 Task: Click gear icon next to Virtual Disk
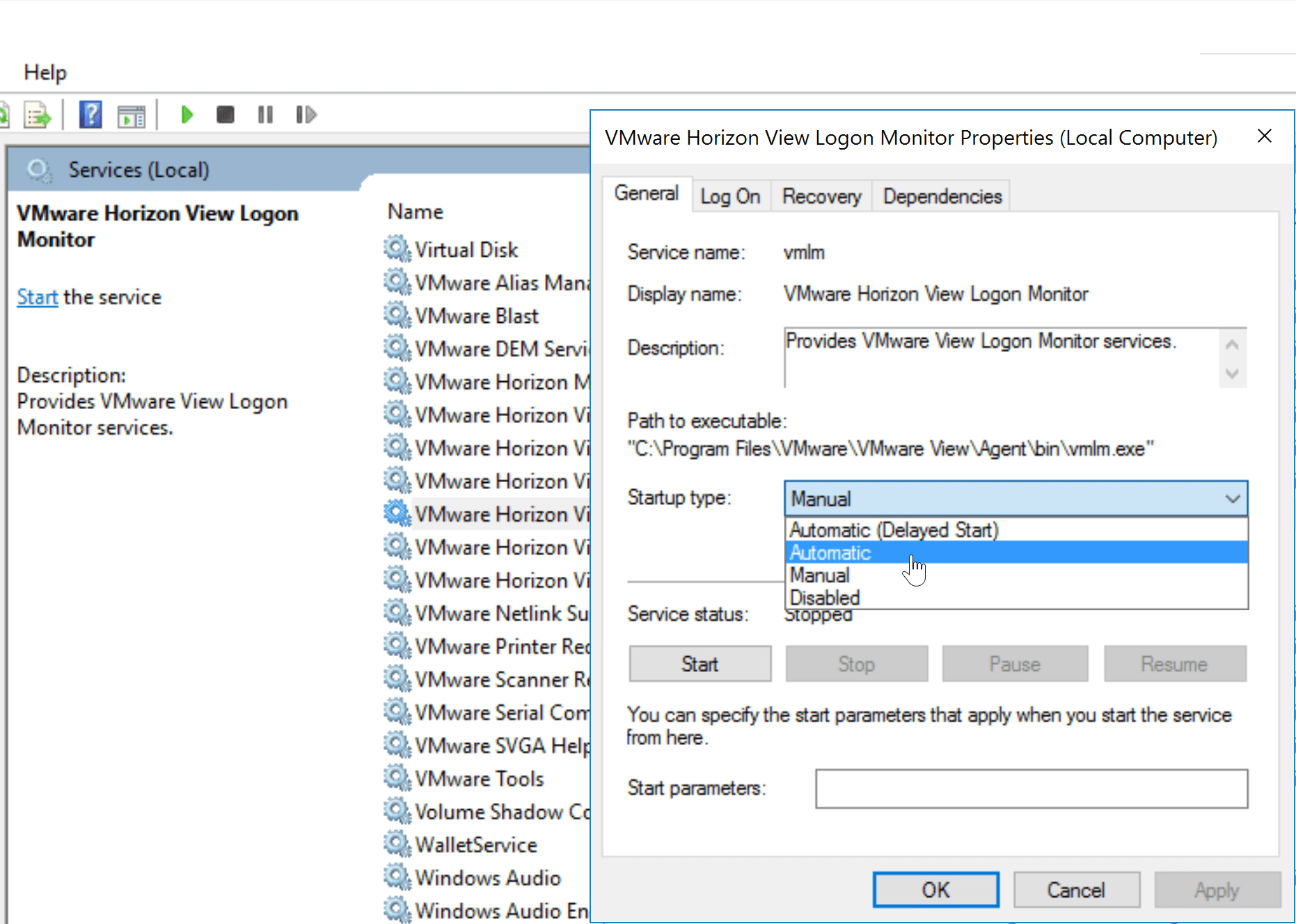tap(397, 248)
